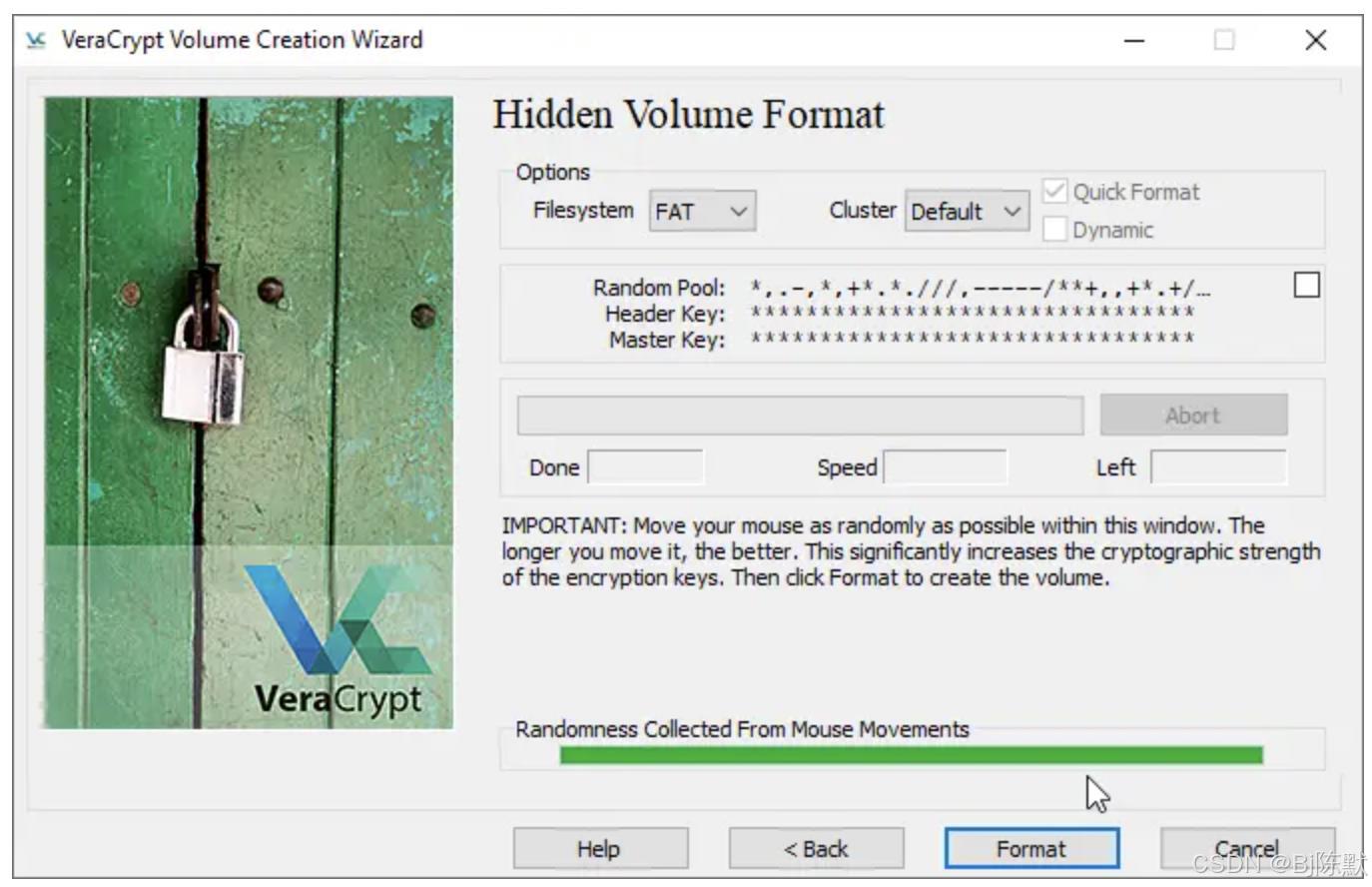
Task: Click the Help button
Action: point(600,849)
